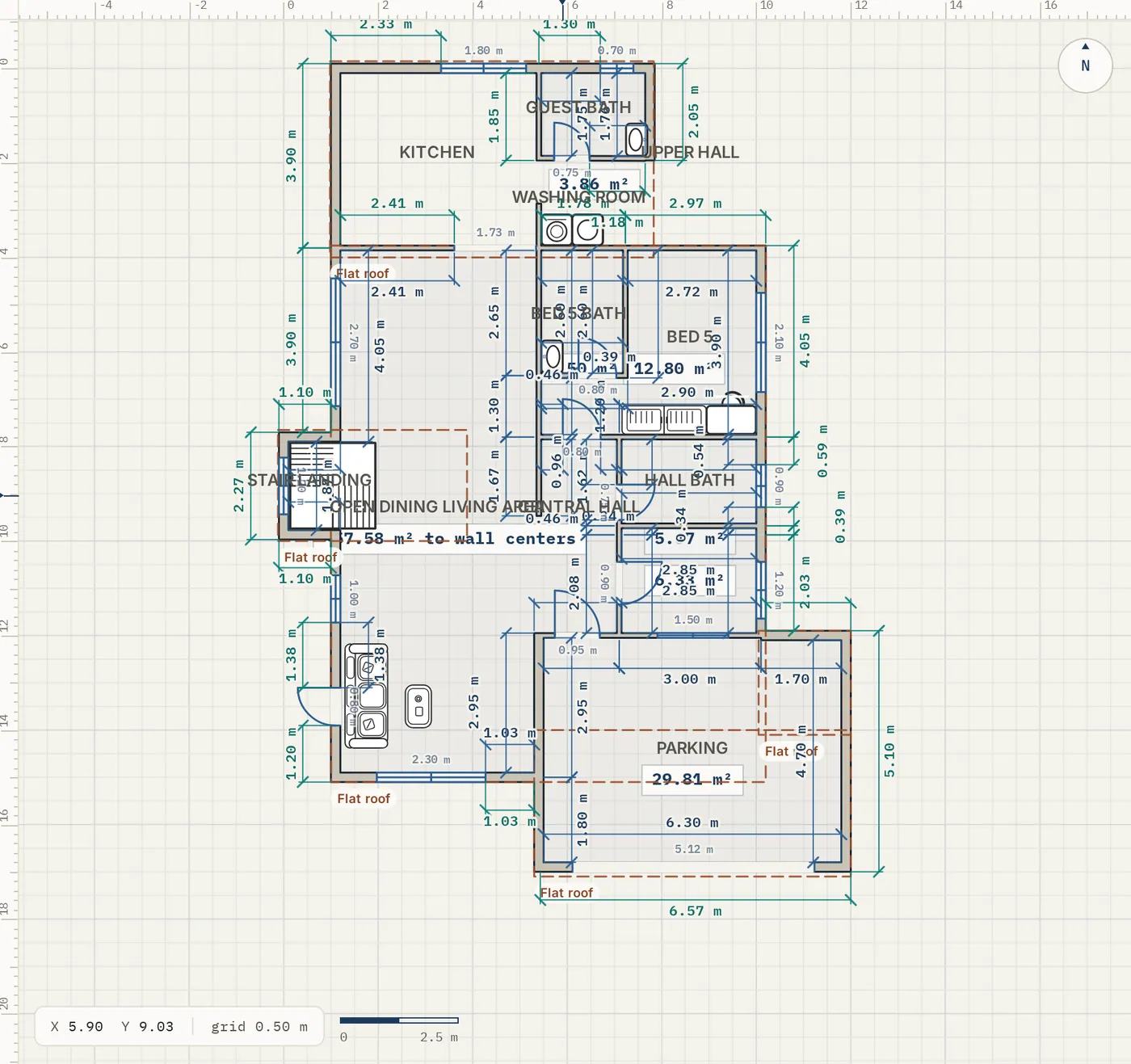The height and width of the screenshot is (1064, 1131).
Task: Click the north compass indicator
Action: [1085, 65]
